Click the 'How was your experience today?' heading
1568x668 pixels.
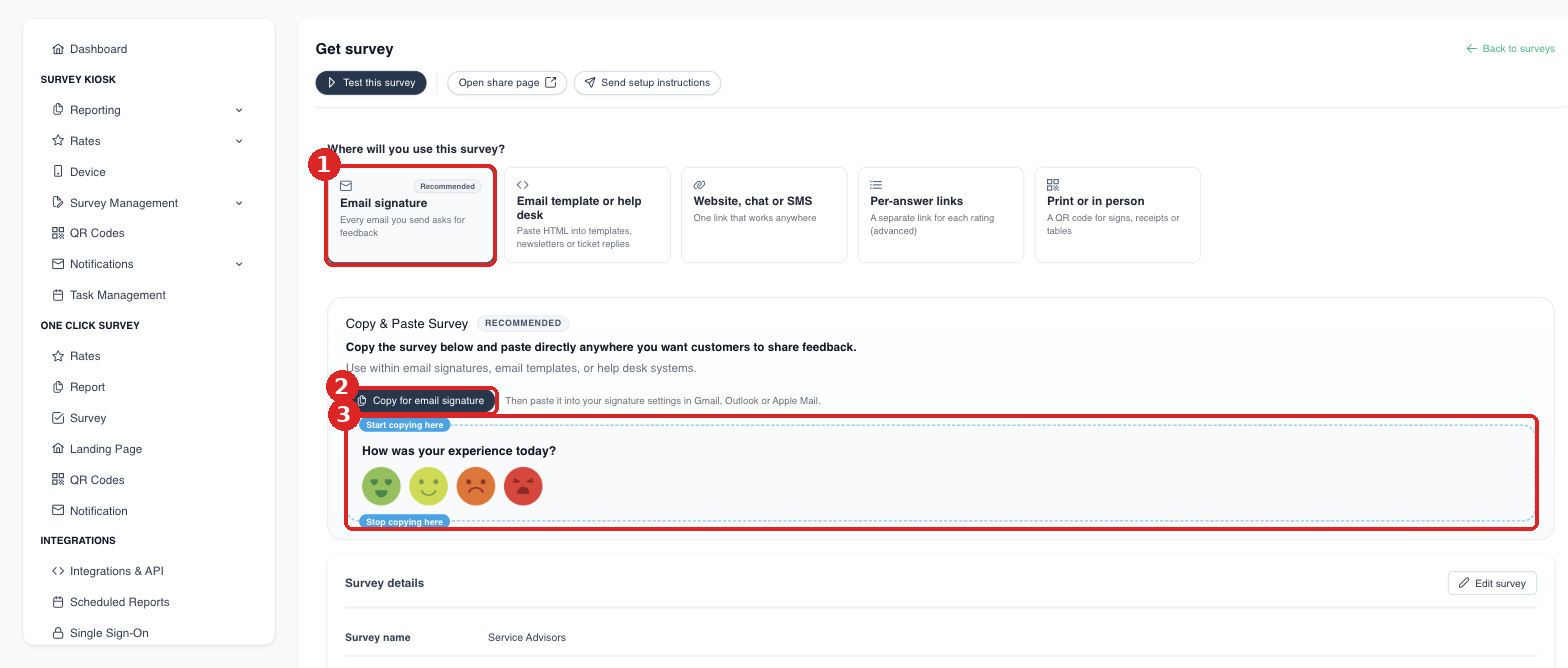coord(459,451)
